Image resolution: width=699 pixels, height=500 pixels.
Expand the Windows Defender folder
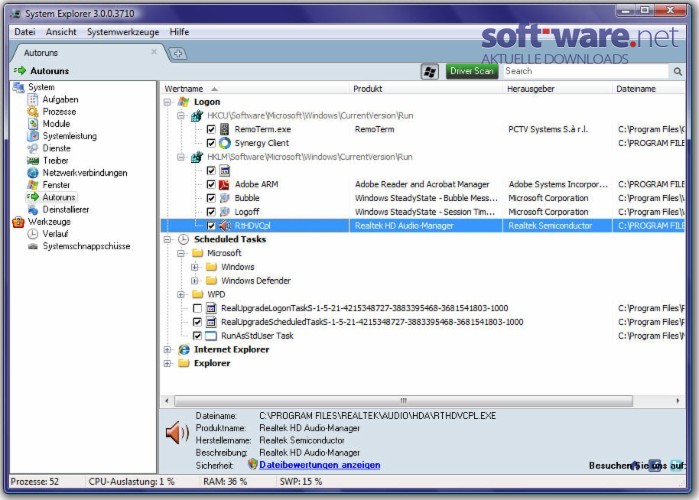194,281
